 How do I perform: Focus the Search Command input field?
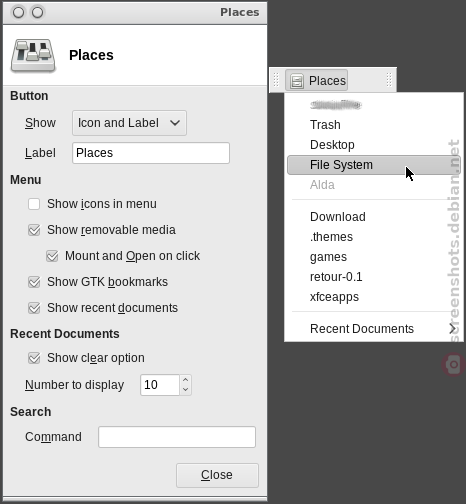tap(177, 437)
